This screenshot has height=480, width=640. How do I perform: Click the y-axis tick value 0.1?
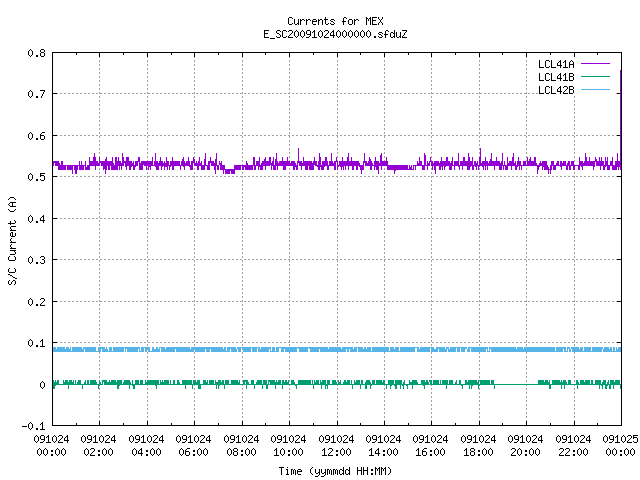pyautogui.click(x=36, y=343)
